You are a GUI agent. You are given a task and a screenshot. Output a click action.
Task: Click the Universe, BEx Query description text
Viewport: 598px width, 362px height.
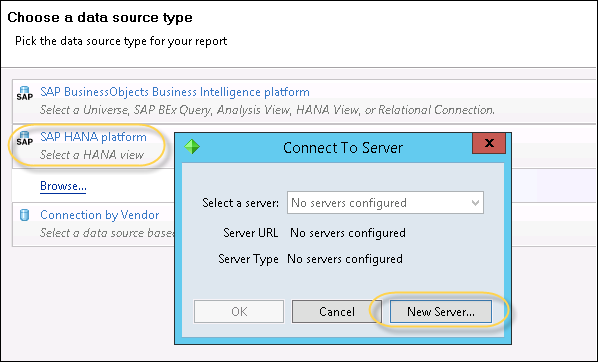[267, 110]
